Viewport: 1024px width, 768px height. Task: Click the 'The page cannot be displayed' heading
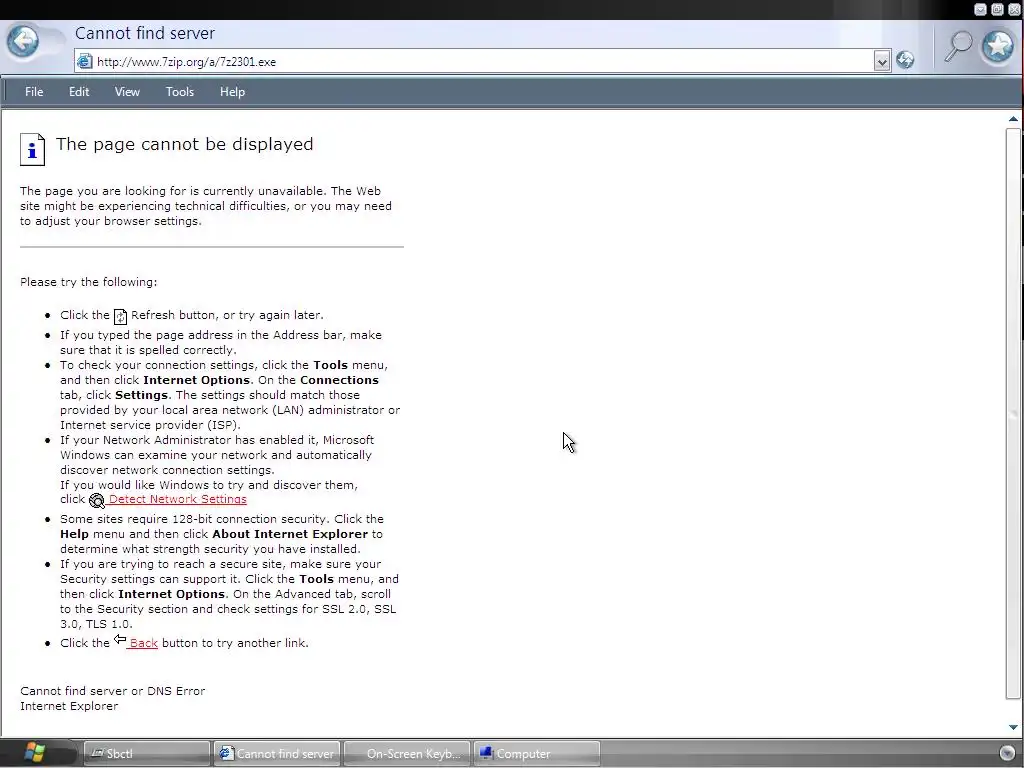184,144
